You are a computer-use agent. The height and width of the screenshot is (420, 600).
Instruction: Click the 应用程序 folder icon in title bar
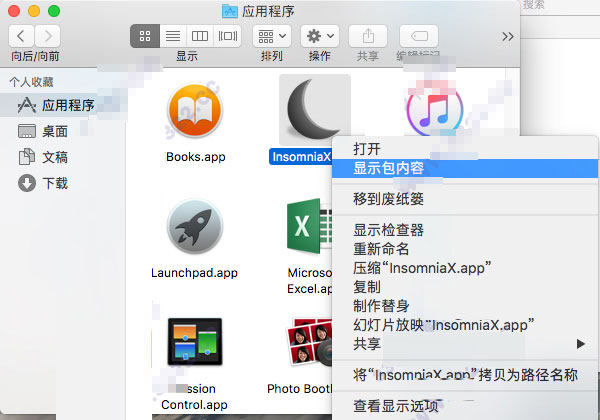[x=230, y=11]
